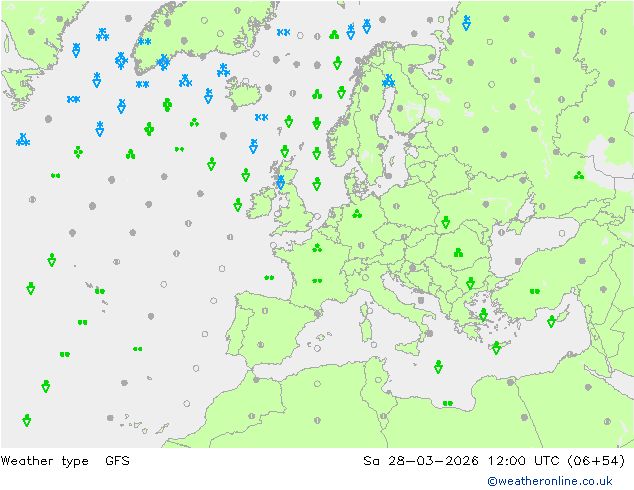The width and height of the screenshot is (634, 490).
Task: Select the green drizzle symbol off the Libyan coast
Action: click(448, 403)
